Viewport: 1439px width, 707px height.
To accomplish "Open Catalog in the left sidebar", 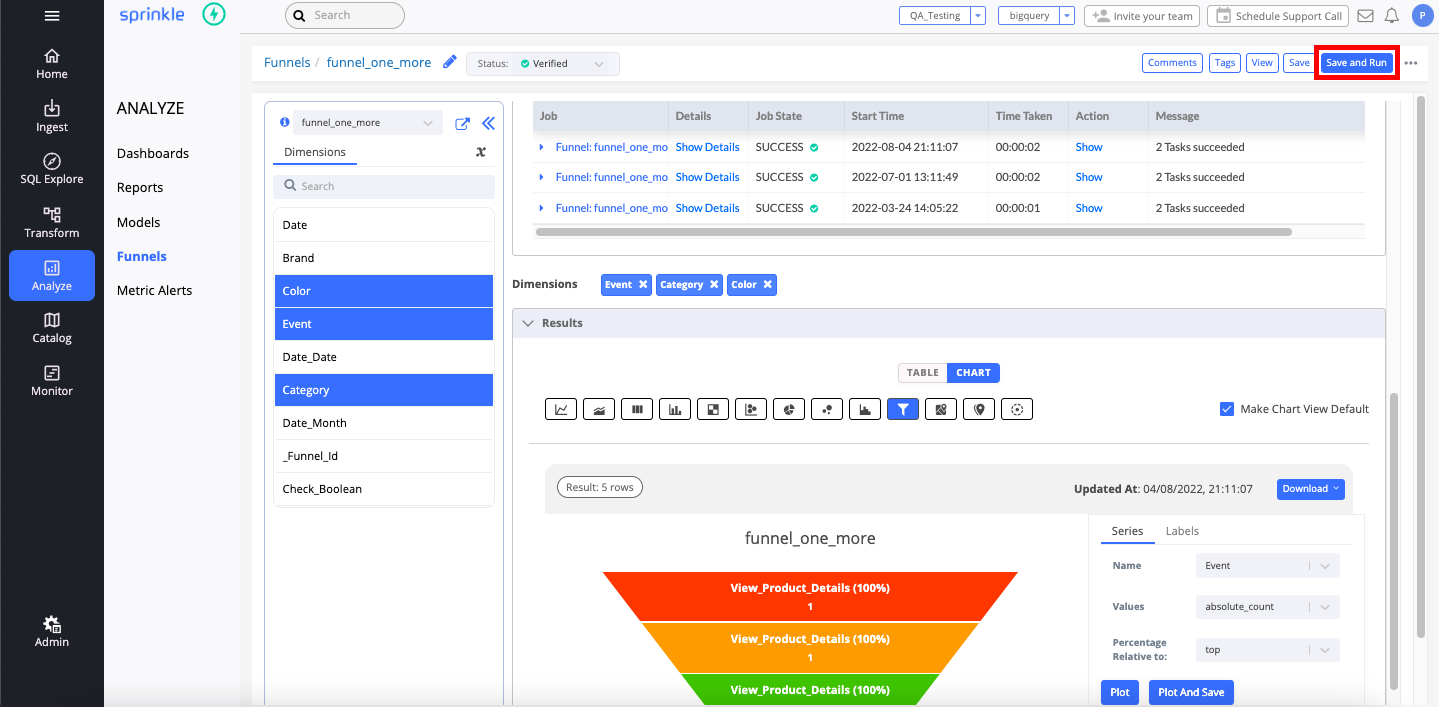I will [52, 328].
